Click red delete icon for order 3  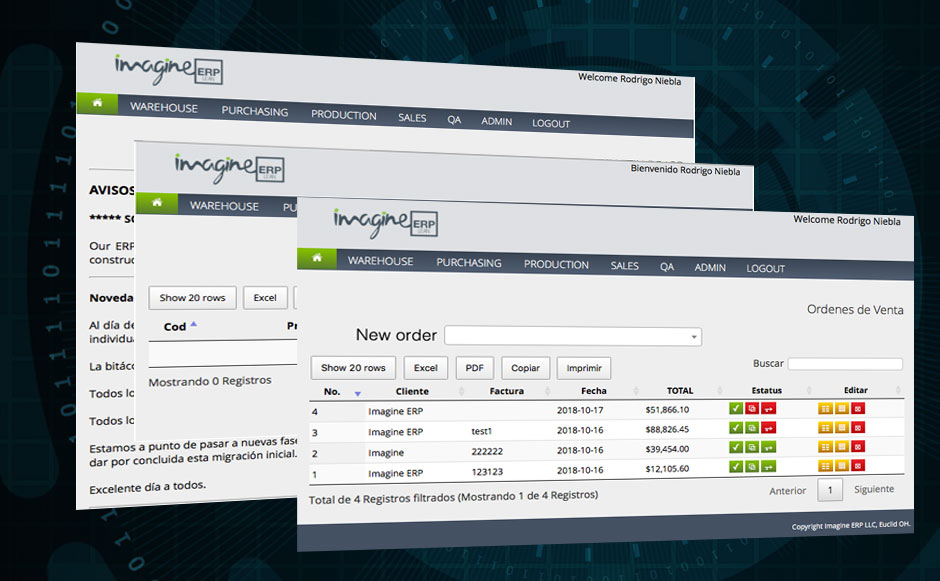coord(858,428)
